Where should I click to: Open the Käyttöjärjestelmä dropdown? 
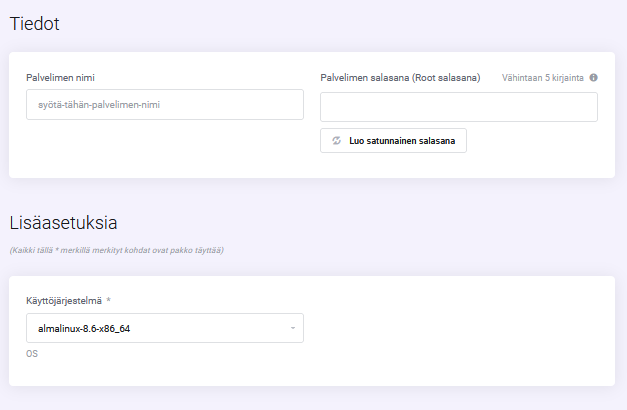tap(164, 328)
